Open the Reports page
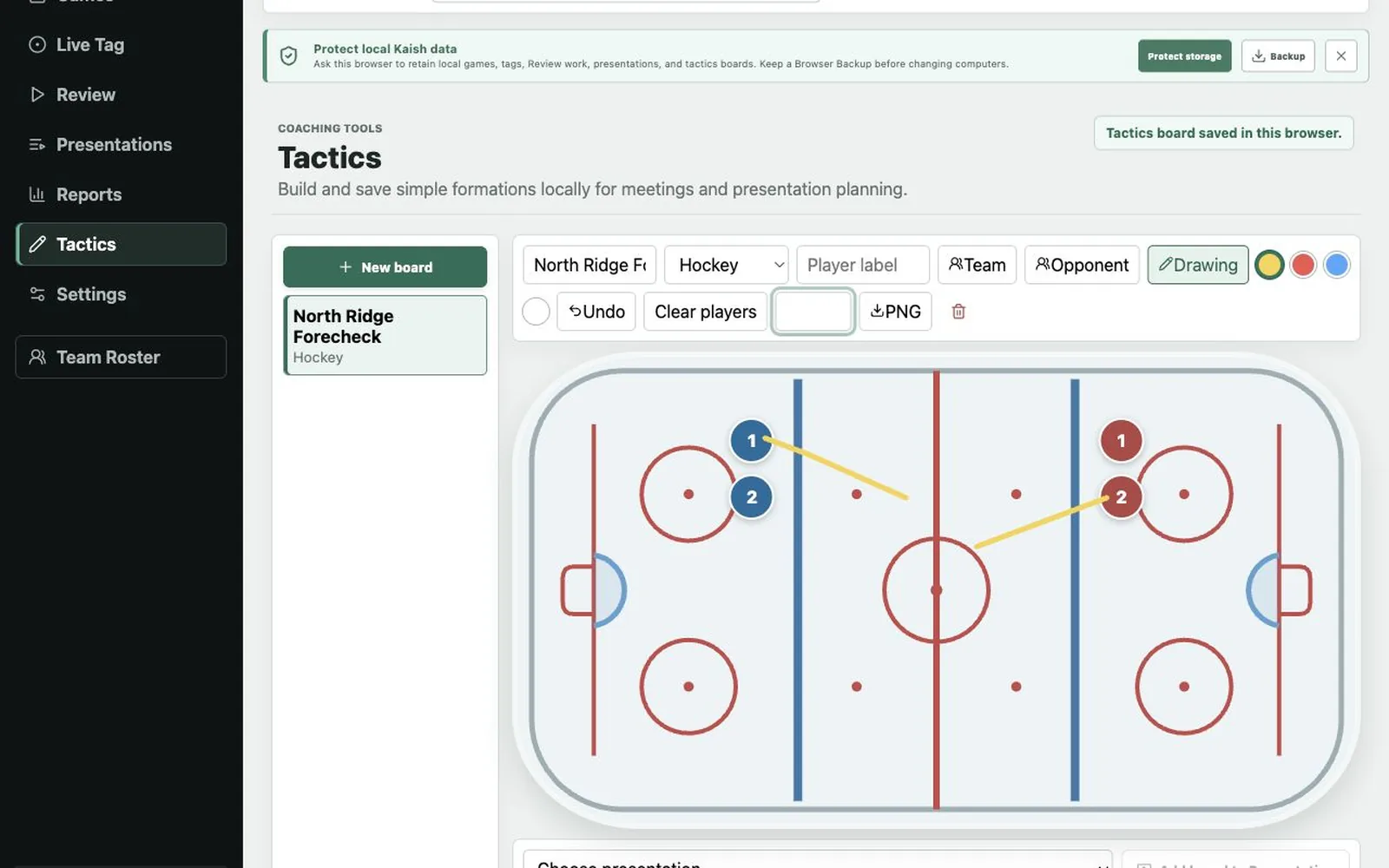The height and width of the screenshot is (868, 1389). click(x=121, y=194)
